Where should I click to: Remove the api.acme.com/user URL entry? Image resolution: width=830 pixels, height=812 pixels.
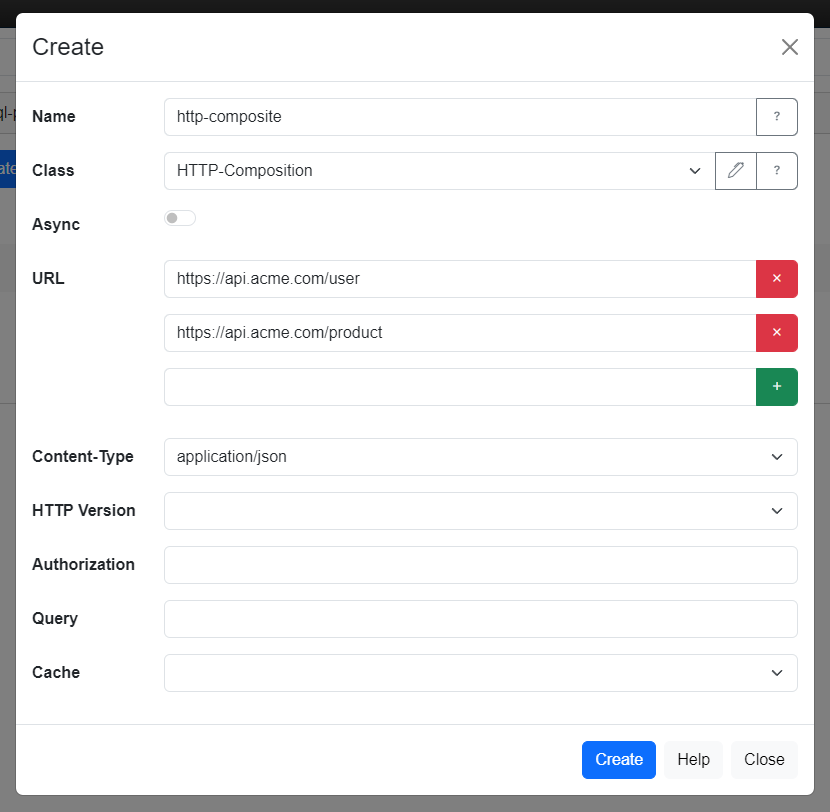click(776, 279)
